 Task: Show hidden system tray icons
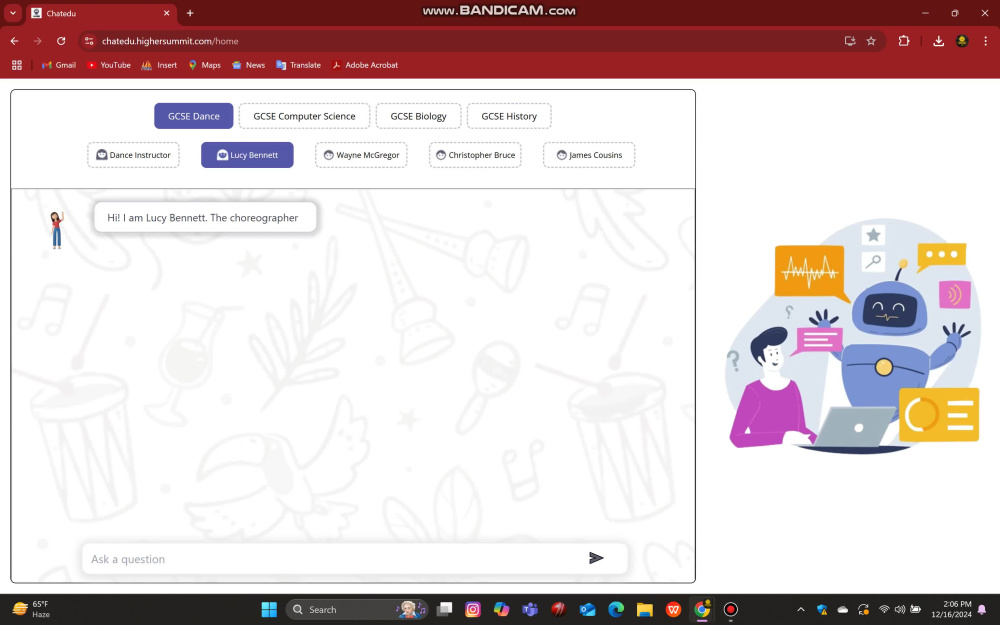tap(801, 610)
